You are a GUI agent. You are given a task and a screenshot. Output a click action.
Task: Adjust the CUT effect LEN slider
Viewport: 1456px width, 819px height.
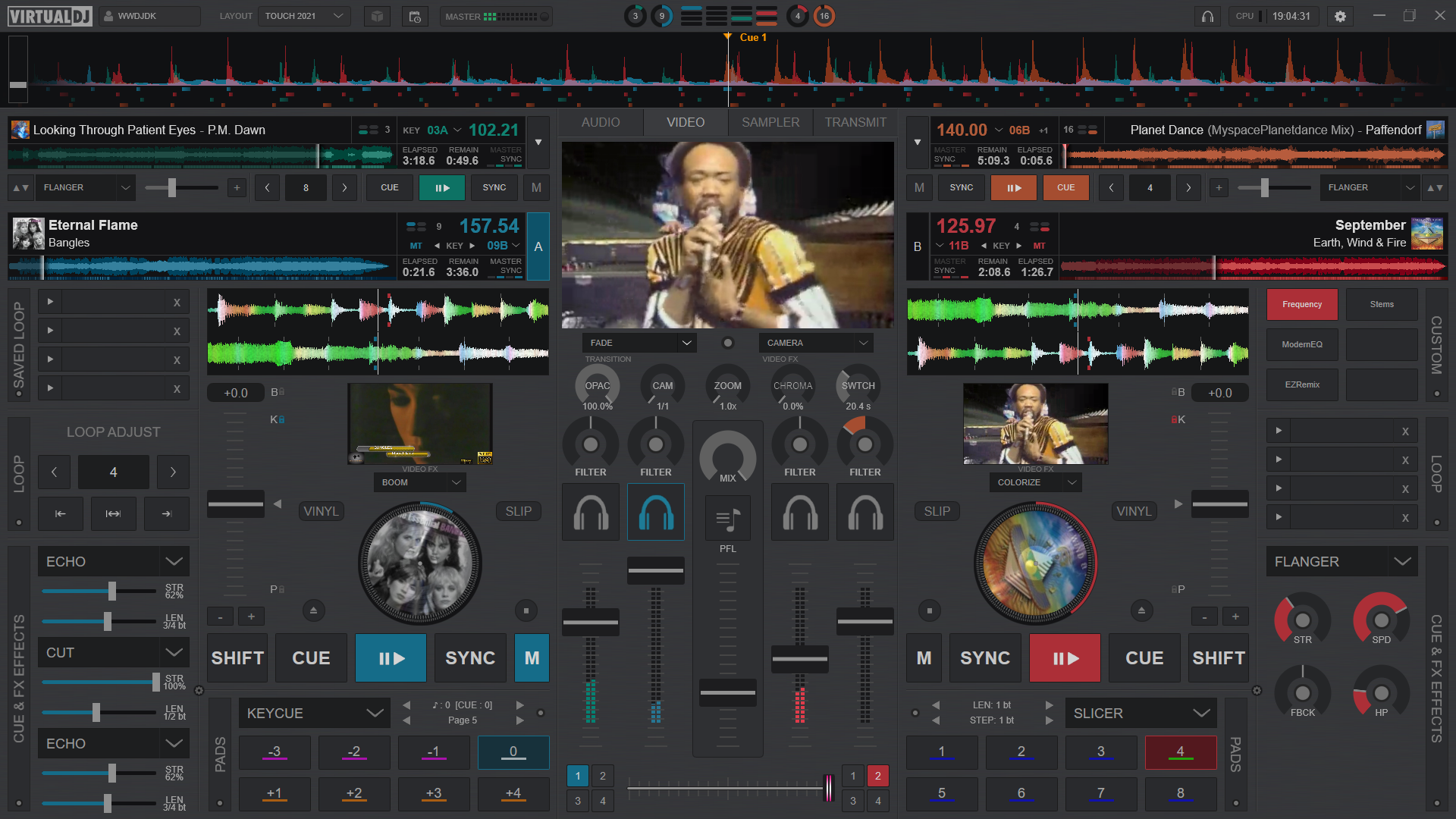[x=99, y=712]
